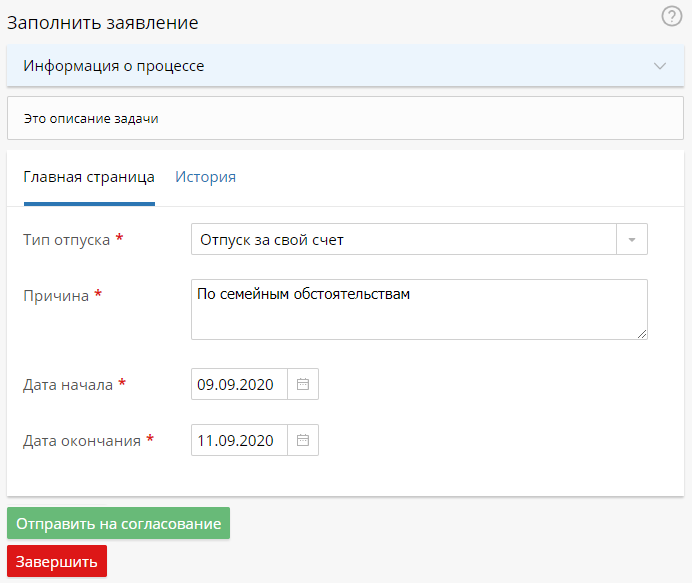Click the Заполнить заявление page title

tap(103, 22)
